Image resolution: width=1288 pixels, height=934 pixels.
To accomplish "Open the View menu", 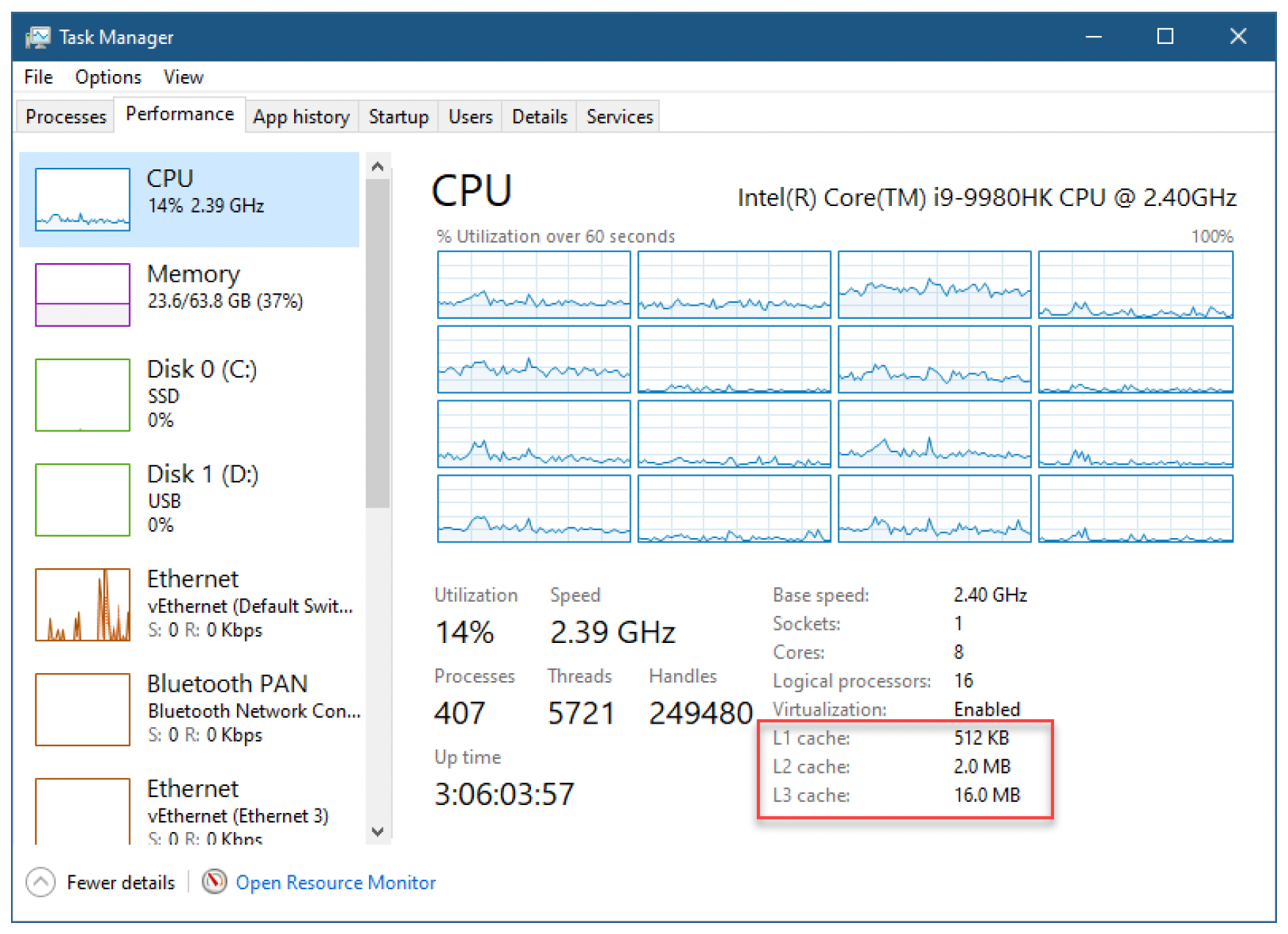I will pyautogui.click(x=183, y=77).
